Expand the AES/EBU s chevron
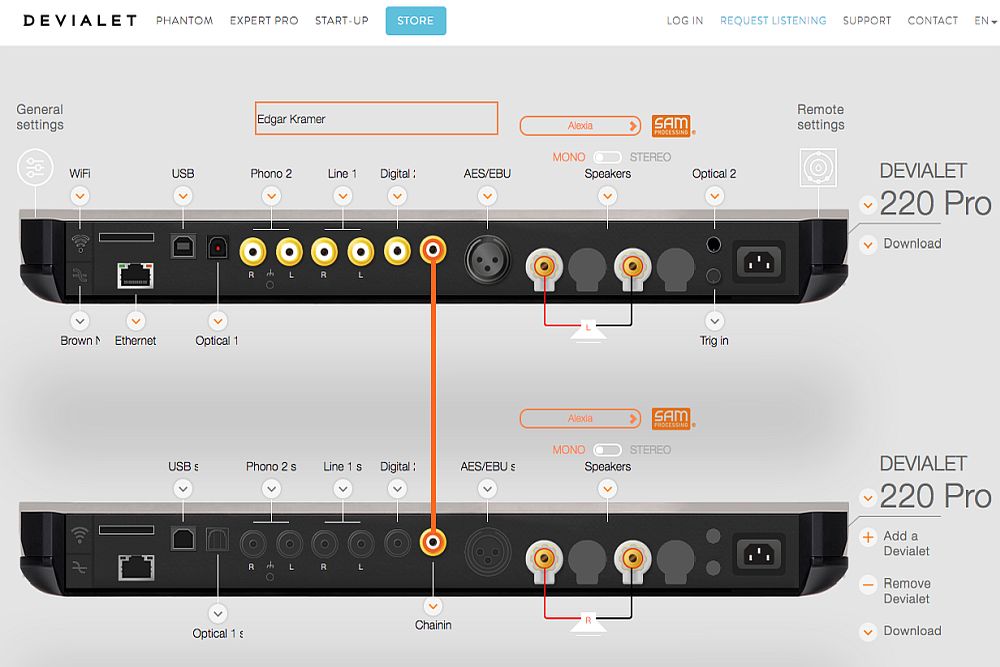1000x667 pixels. [x=487, y=488]
